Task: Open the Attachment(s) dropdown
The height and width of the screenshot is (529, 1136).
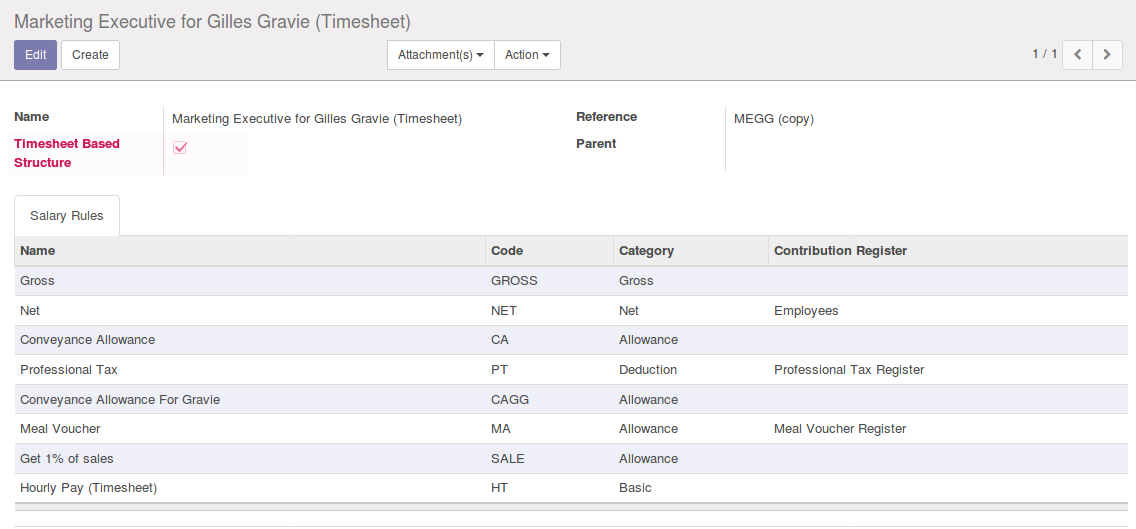Action: pyautogui.click(x=440, y=55)
